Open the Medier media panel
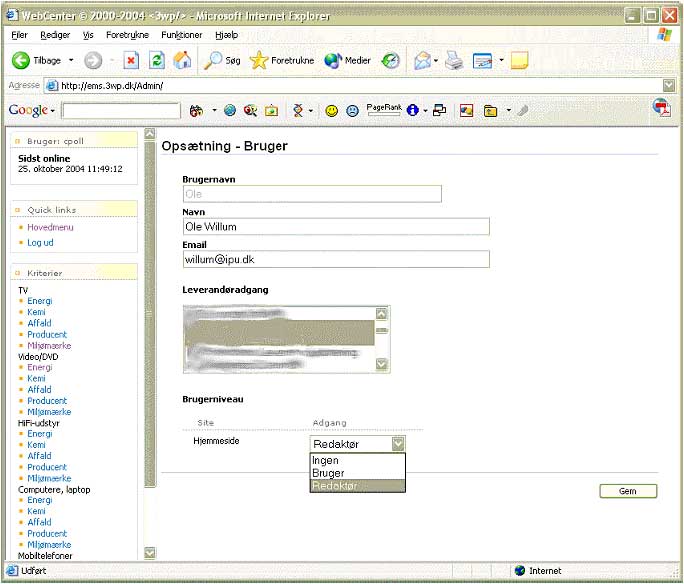The width and height of the screenshot is (684, 584). coord(347,61)
